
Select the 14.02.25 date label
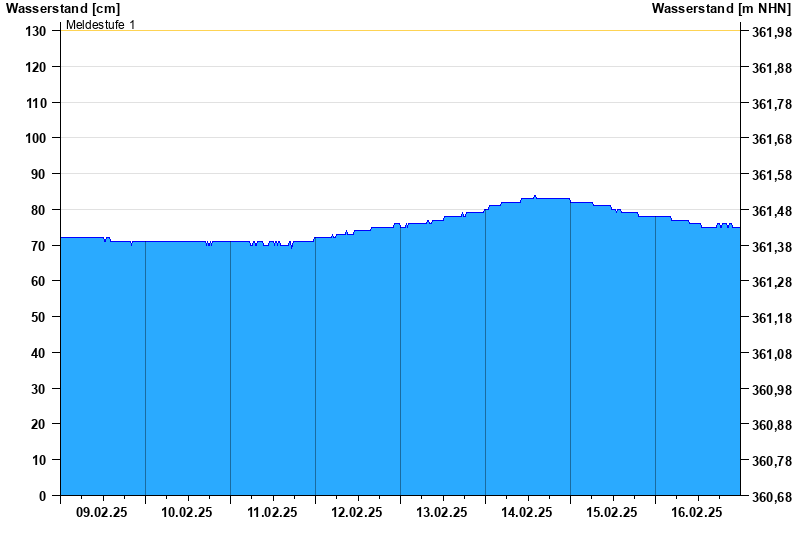pos(527,512)
